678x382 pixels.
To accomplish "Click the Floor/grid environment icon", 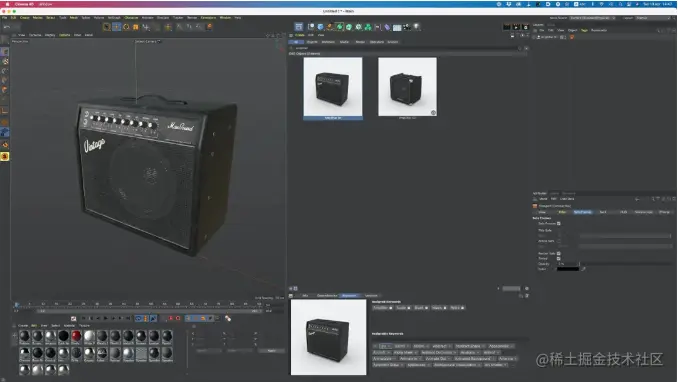I will coord(397,27).
